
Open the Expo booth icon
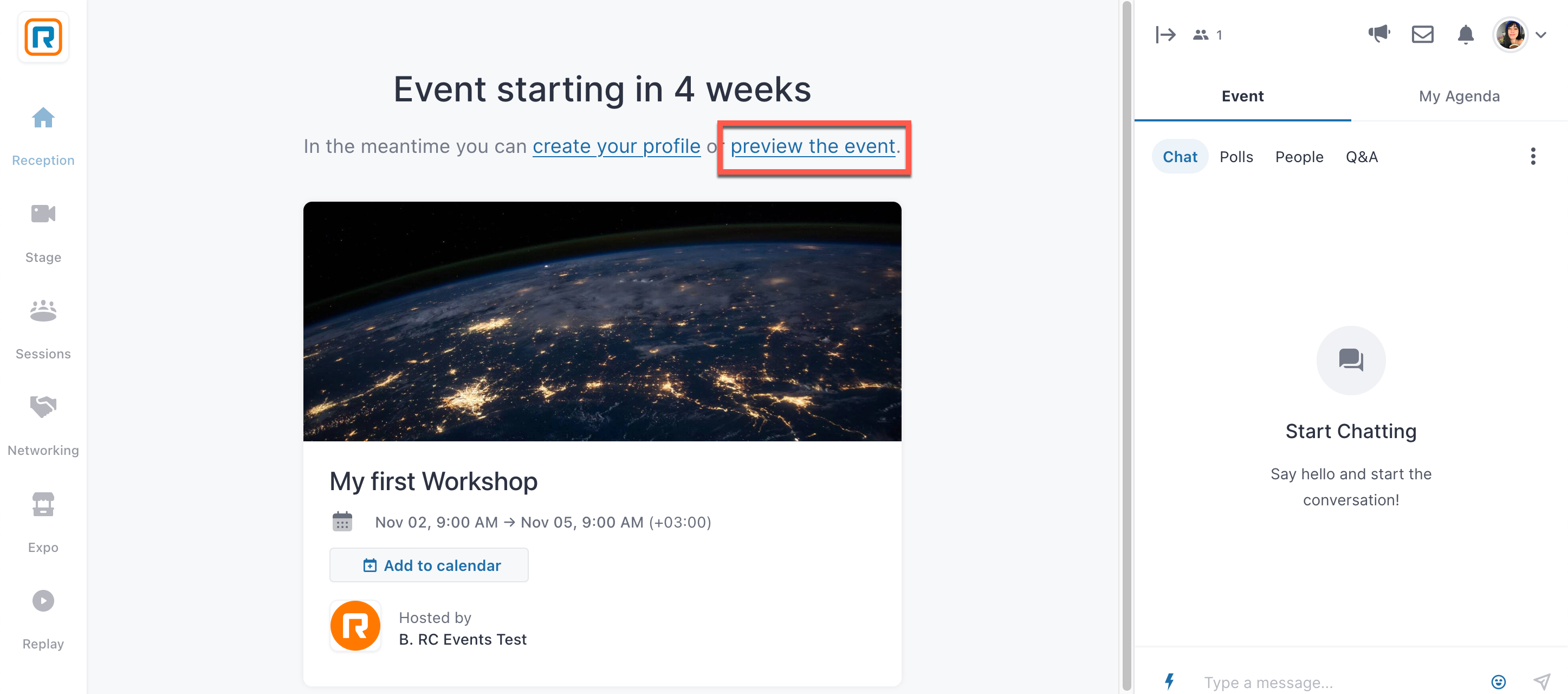coord(43,504)
